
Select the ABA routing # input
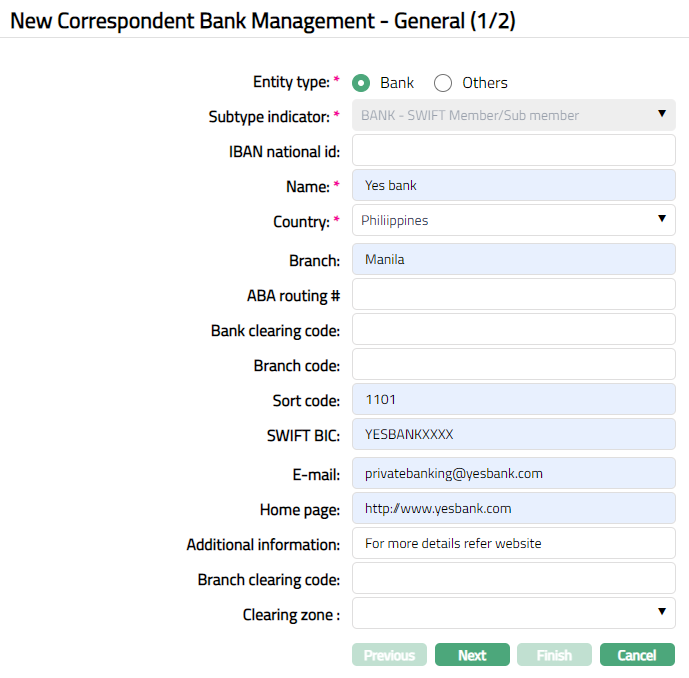click(x=514, y=294)
